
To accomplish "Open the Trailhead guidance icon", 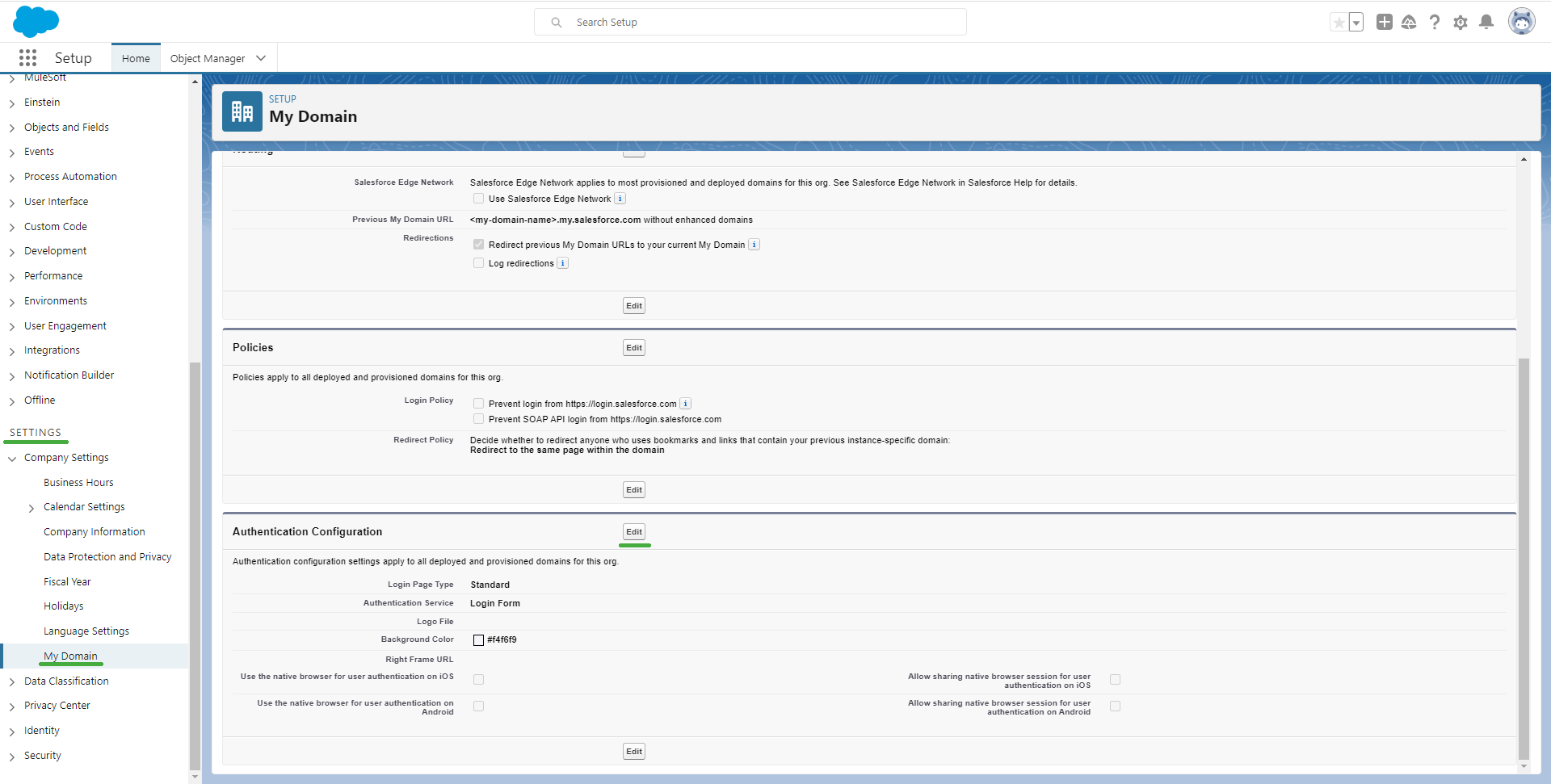I will coord(1409,23).
